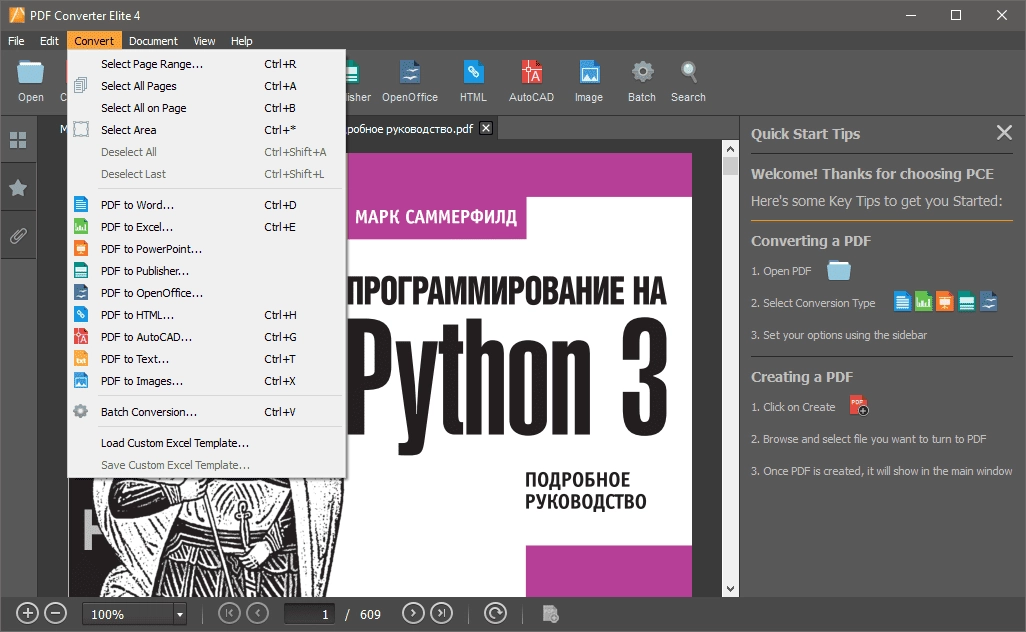Choose Load Custom Excel Template

206,443
